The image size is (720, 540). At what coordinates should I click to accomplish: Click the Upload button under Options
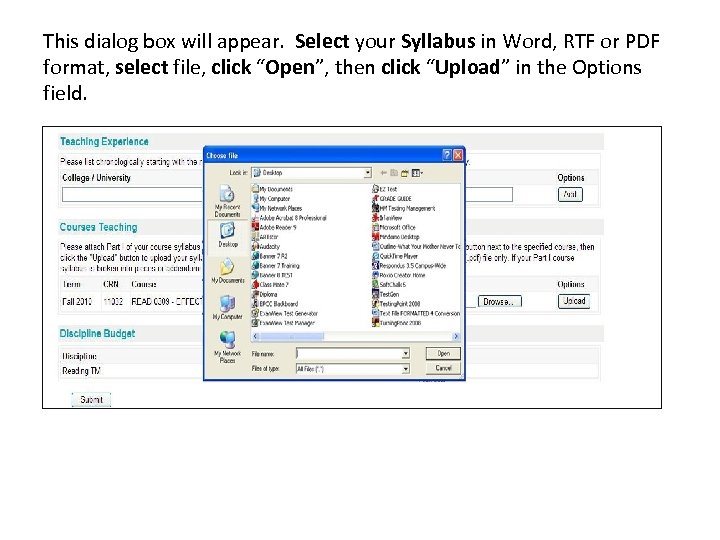pyautogui.click(x=574, y=301)
